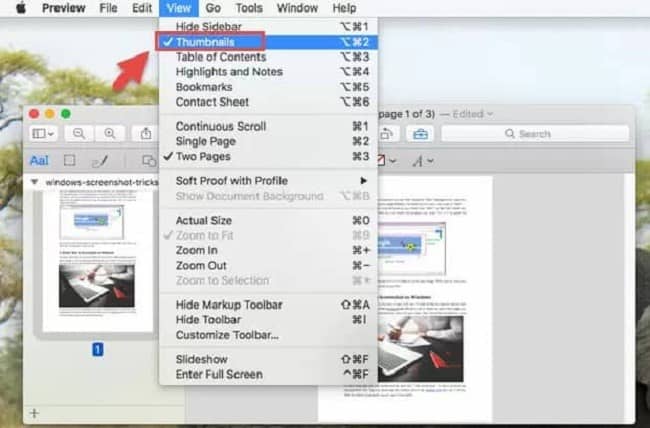The width and height of the screenshot is (650, 428).
Task: Open the Apple menu
Action: click(x=21, y=8)
